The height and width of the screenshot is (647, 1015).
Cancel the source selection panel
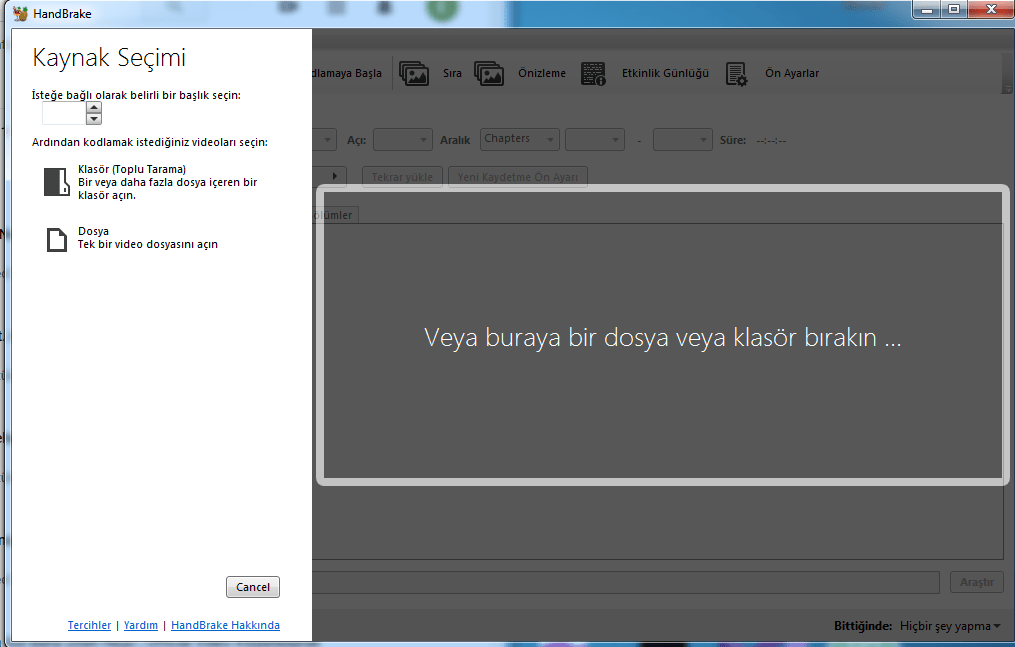coord(252,587)
